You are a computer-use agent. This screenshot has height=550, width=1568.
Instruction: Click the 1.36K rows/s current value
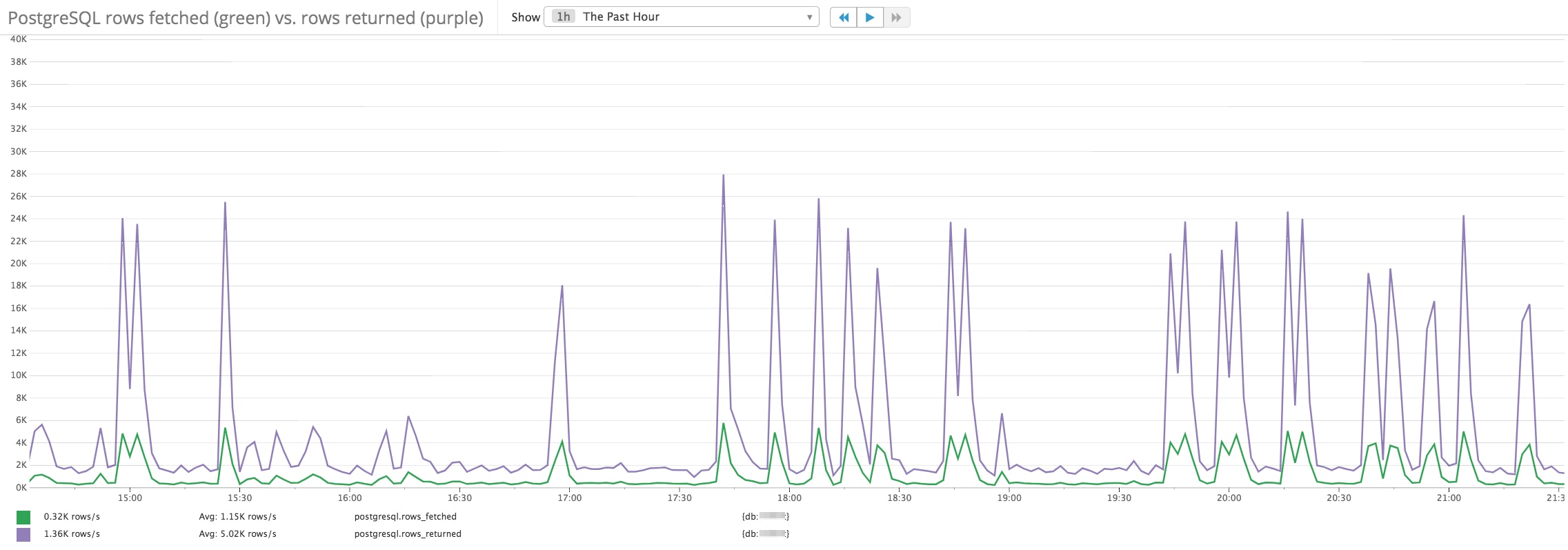click(x=72, y=534)
